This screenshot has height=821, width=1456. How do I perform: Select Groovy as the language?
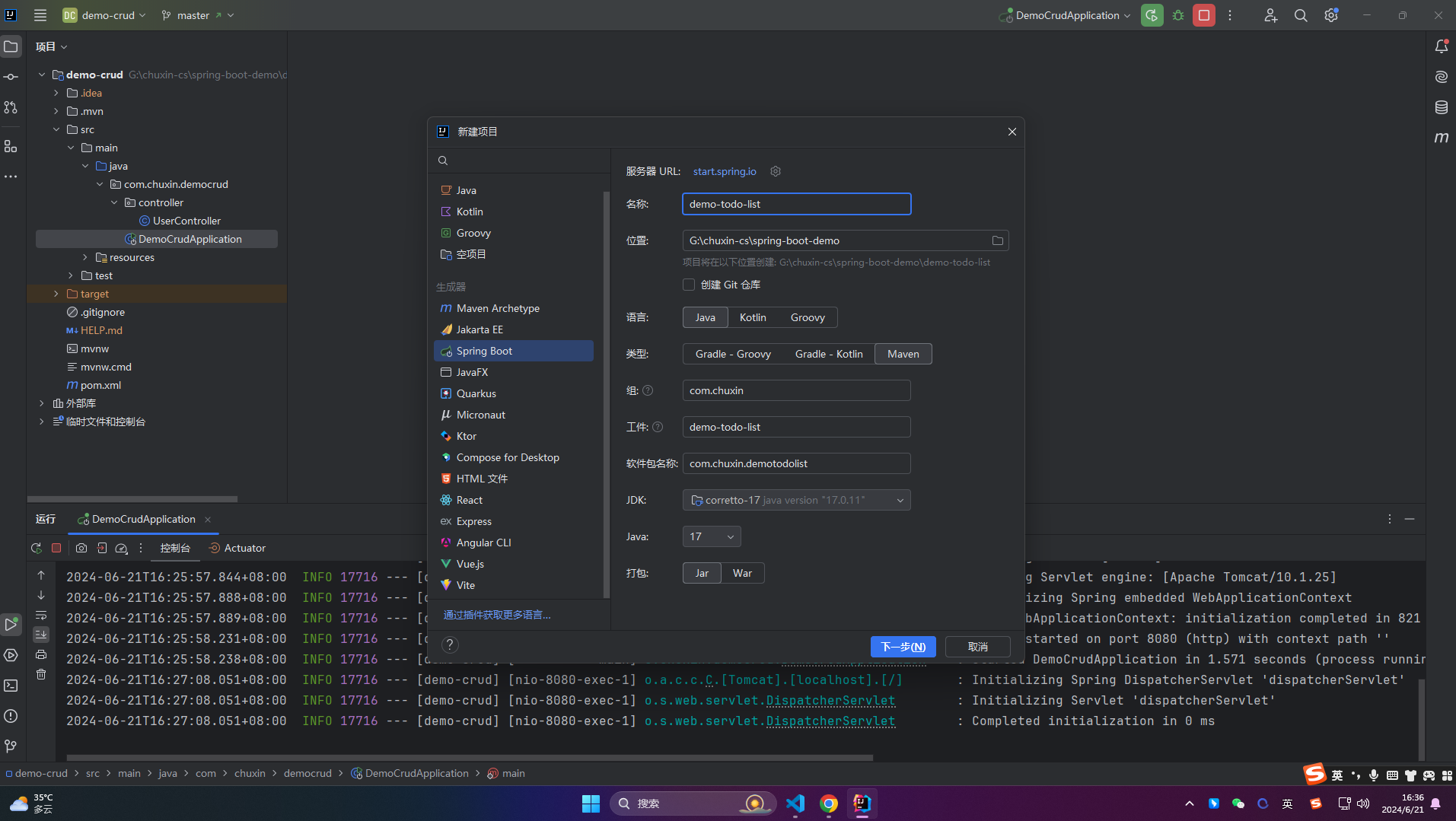[808, 317]
